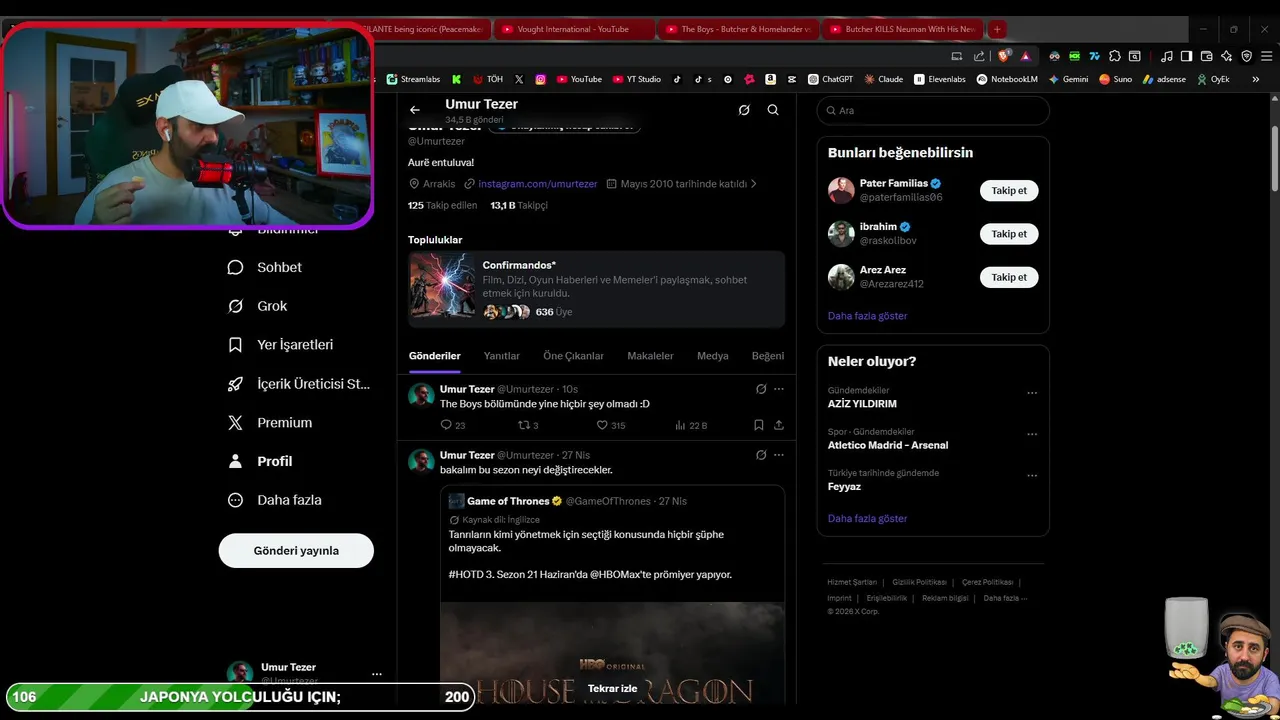Open Confirmandos* community card
Image resolution: width=1280 pixels, height=720 pixels.
coord(596,289)
